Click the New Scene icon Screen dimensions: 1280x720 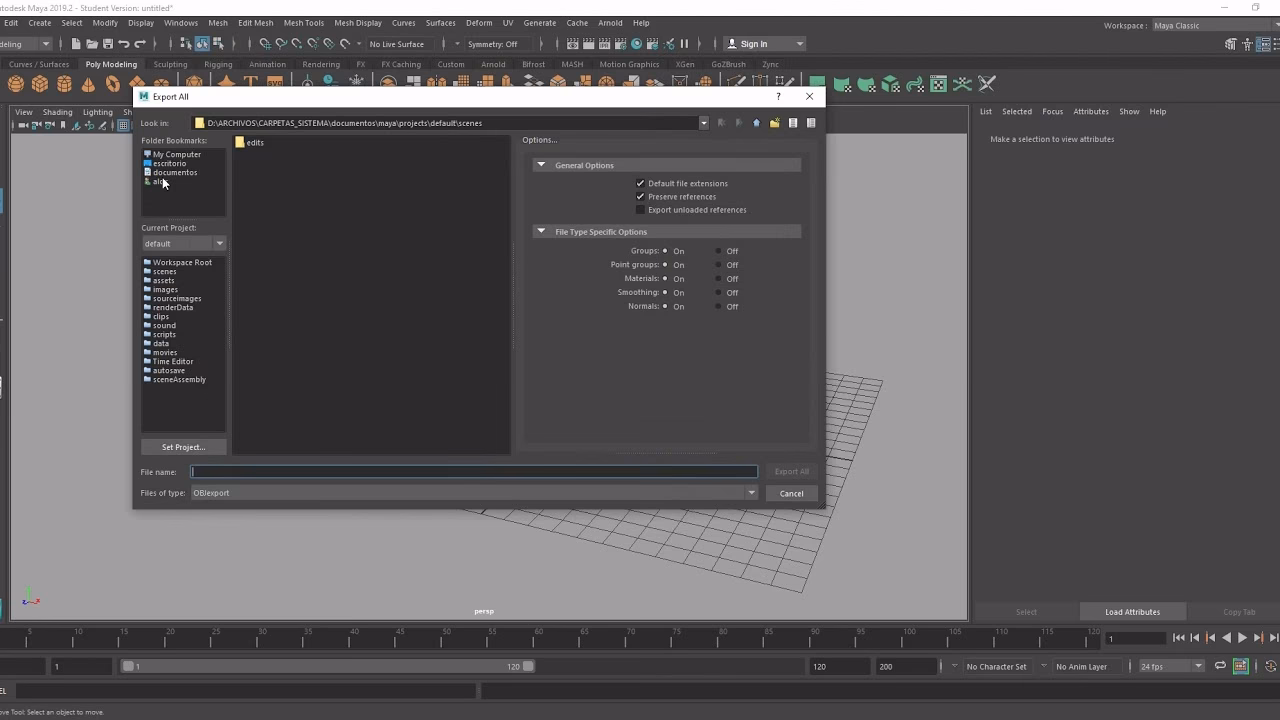click(x=76, y=44)
